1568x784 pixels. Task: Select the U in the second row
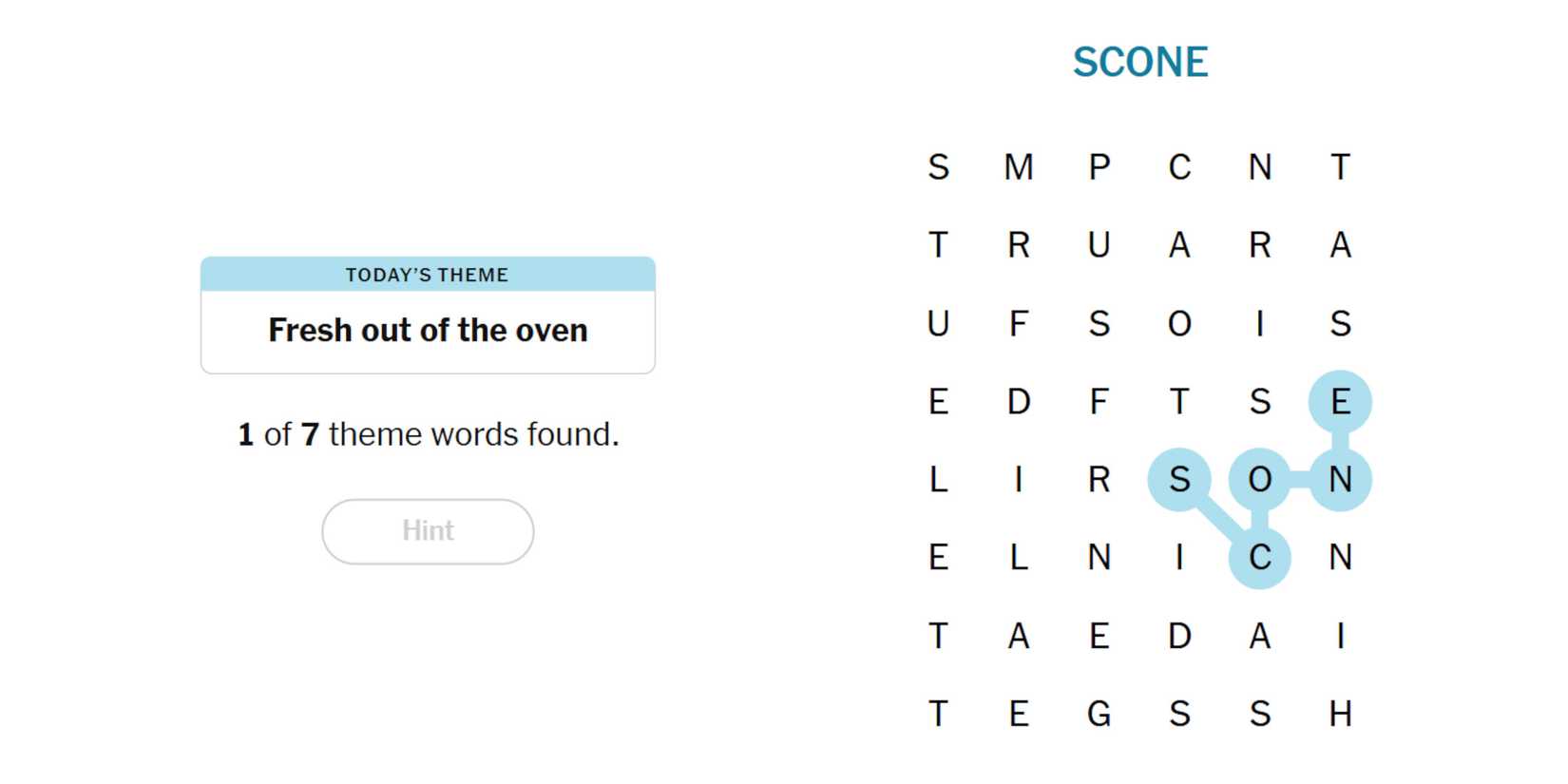(1099, 245)
